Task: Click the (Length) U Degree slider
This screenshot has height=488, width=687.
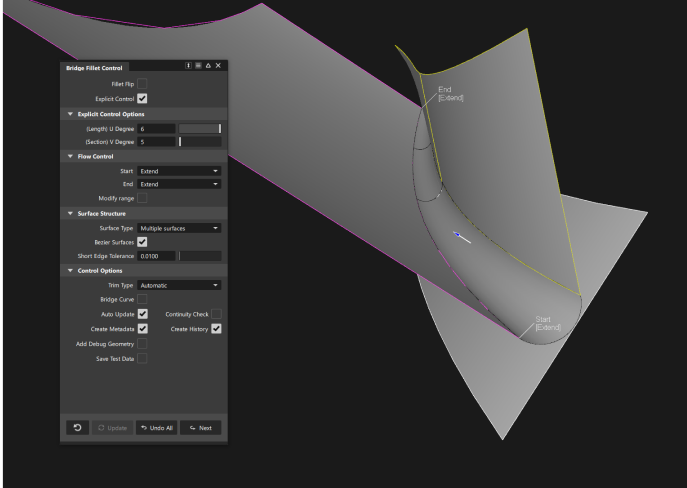Action: click(200, 129)
